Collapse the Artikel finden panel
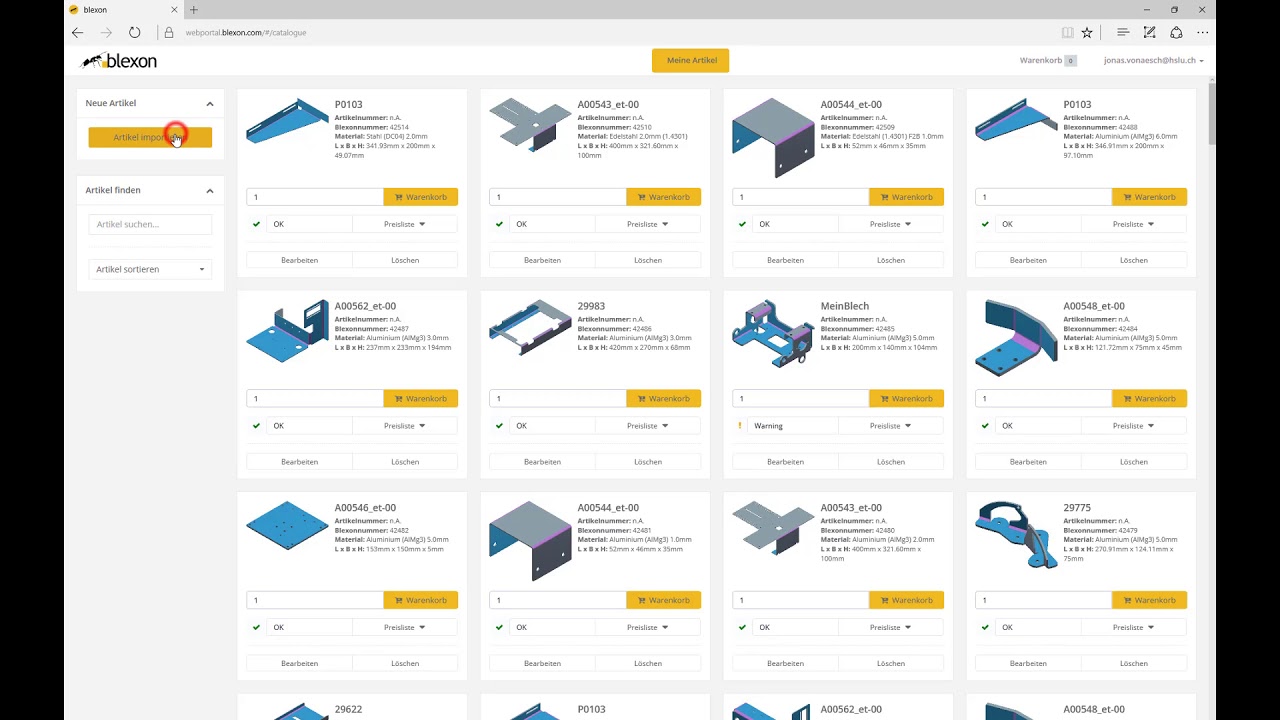Viewport: 1280px width, 720px height. tap(210, 190)
